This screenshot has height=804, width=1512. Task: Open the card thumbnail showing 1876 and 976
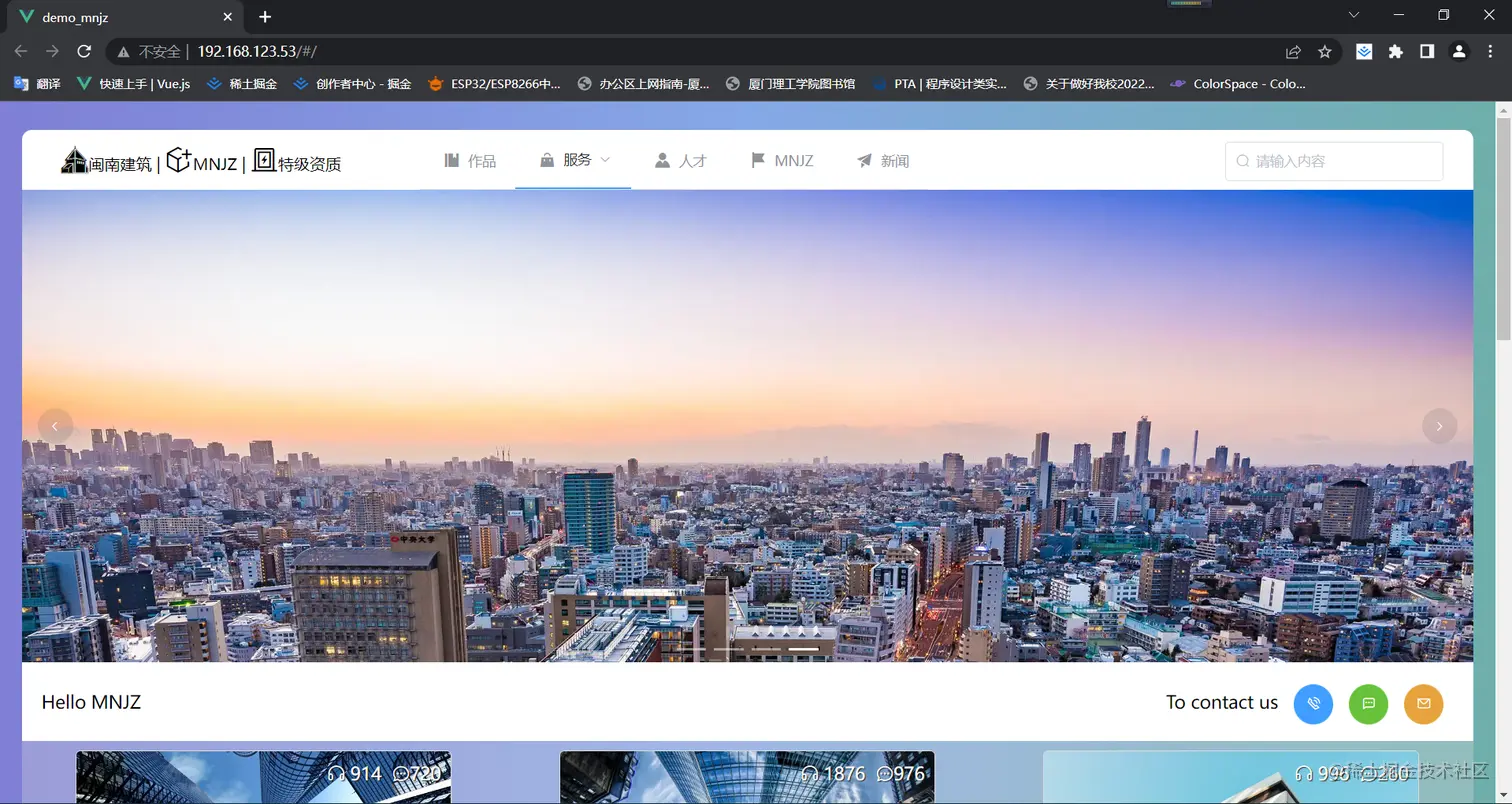point(747,777)
